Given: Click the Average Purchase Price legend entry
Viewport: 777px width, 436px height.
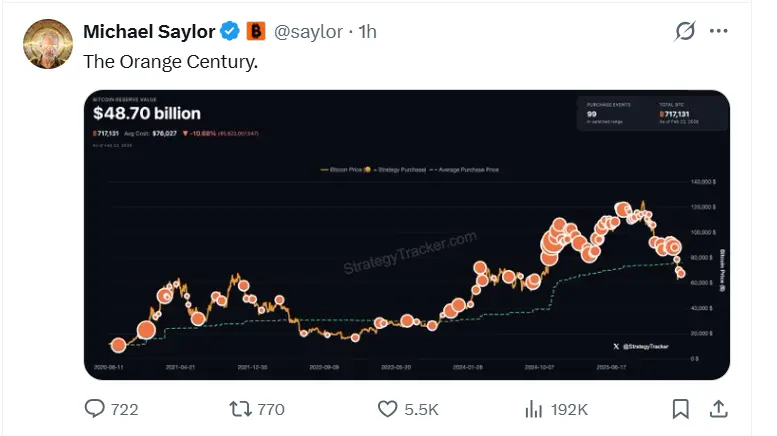Looking at the screenshot, I should [468, 170].
